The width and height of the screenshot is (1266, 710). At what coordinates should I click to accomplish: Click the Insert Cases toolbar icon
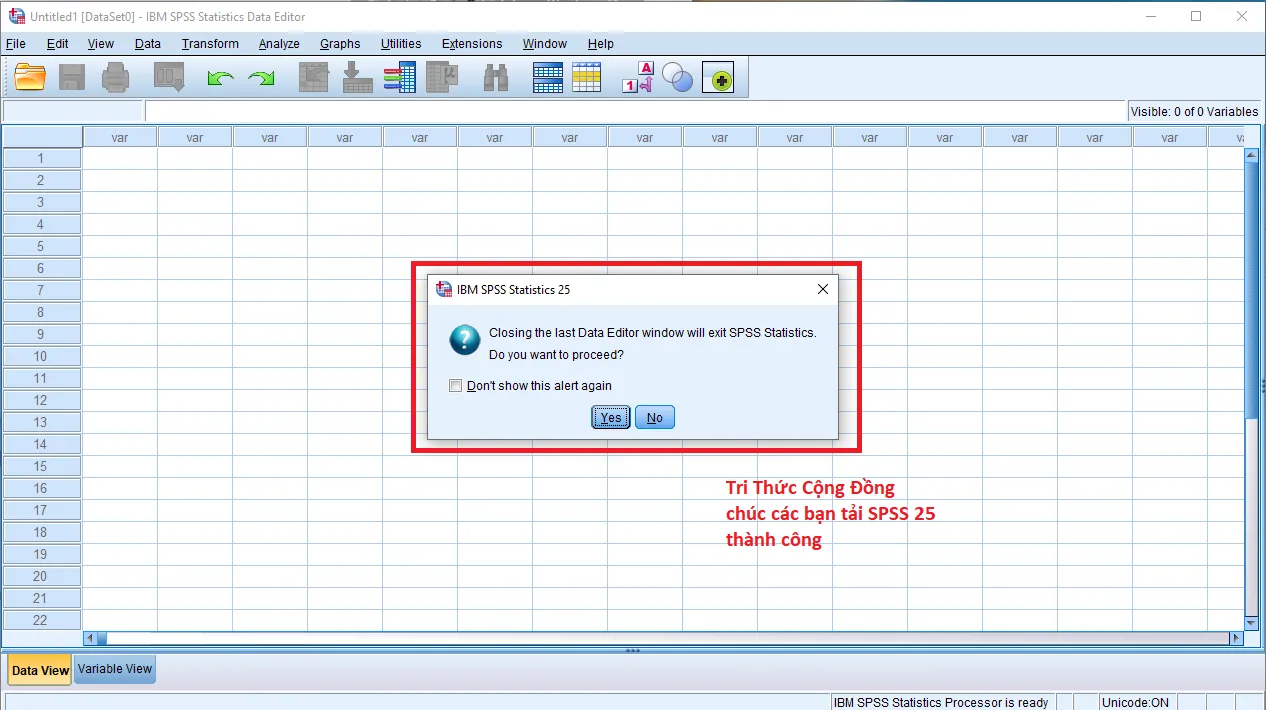[547, 77]
